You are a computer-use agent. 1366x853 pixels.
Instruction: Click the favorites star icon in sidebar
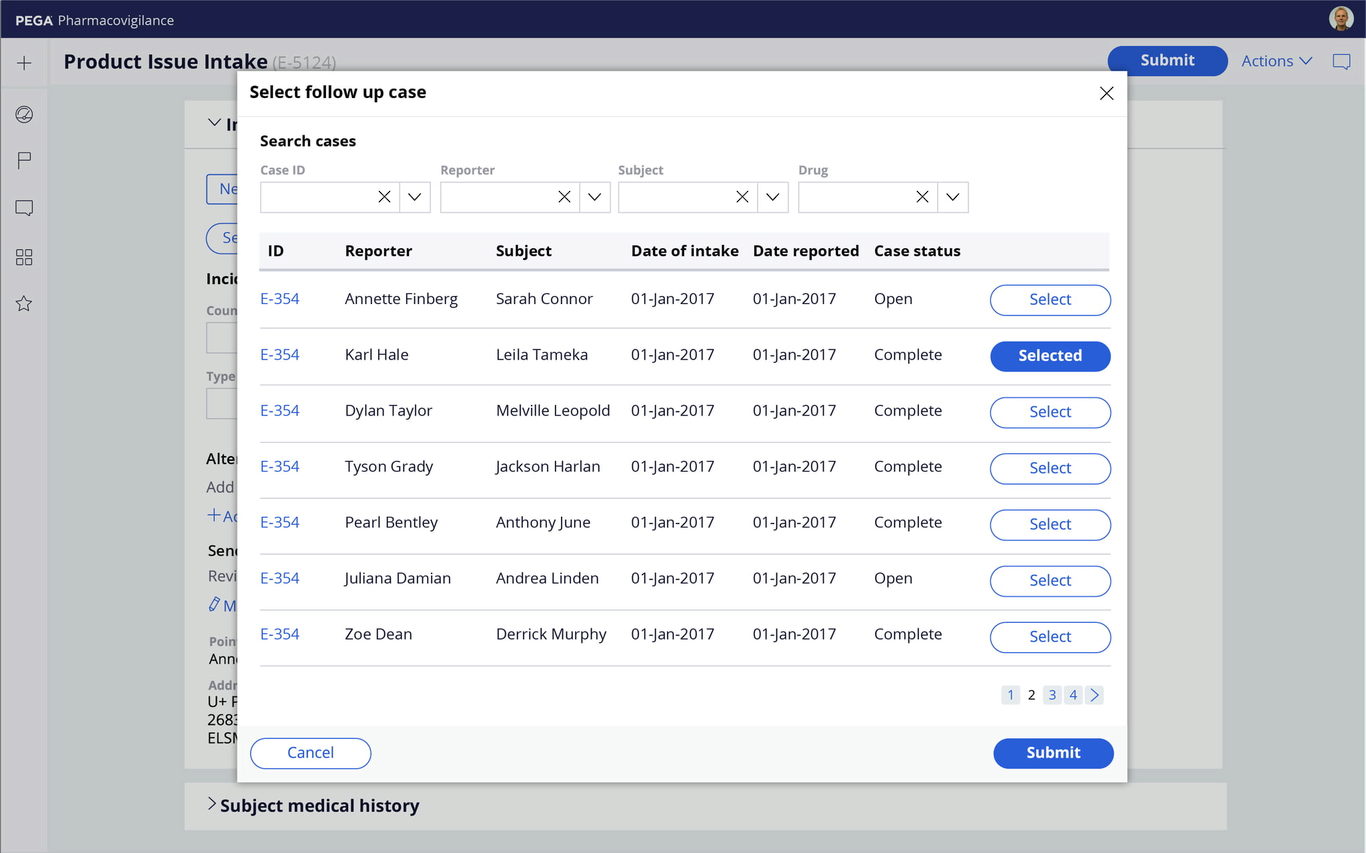[x=23, y=303]
